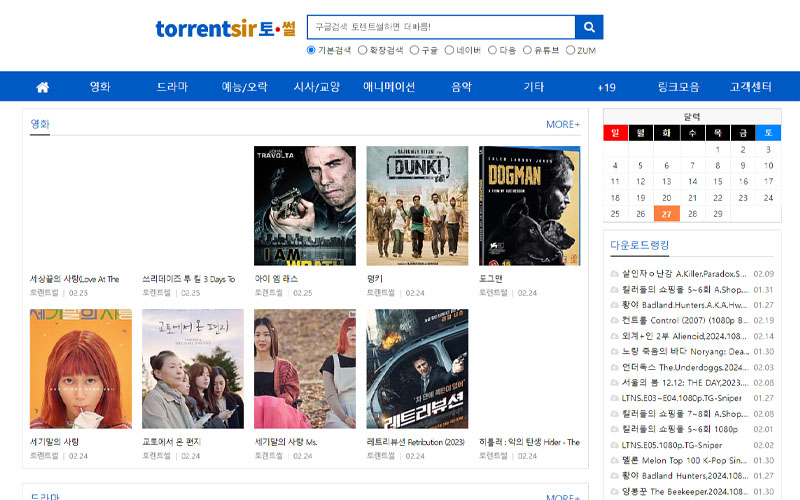Click file icon beside LTNS.E05.1080p.TG-Sniper entry

pos(614,445)
